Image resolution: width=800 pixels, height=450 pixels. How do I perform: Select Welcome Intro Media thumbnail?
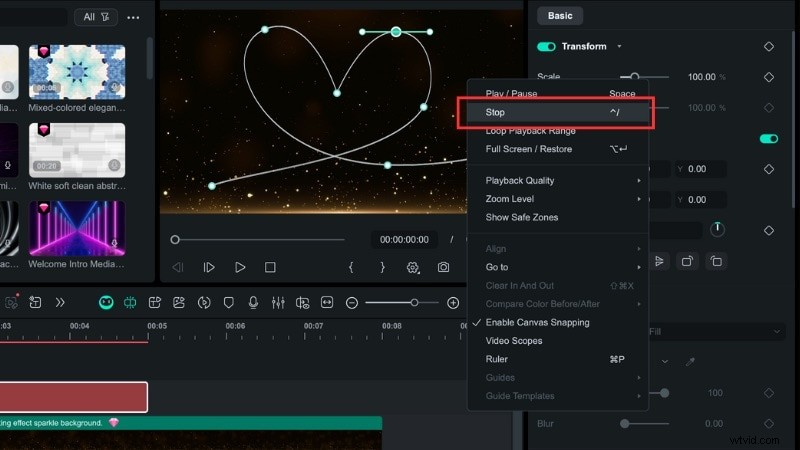77,228
